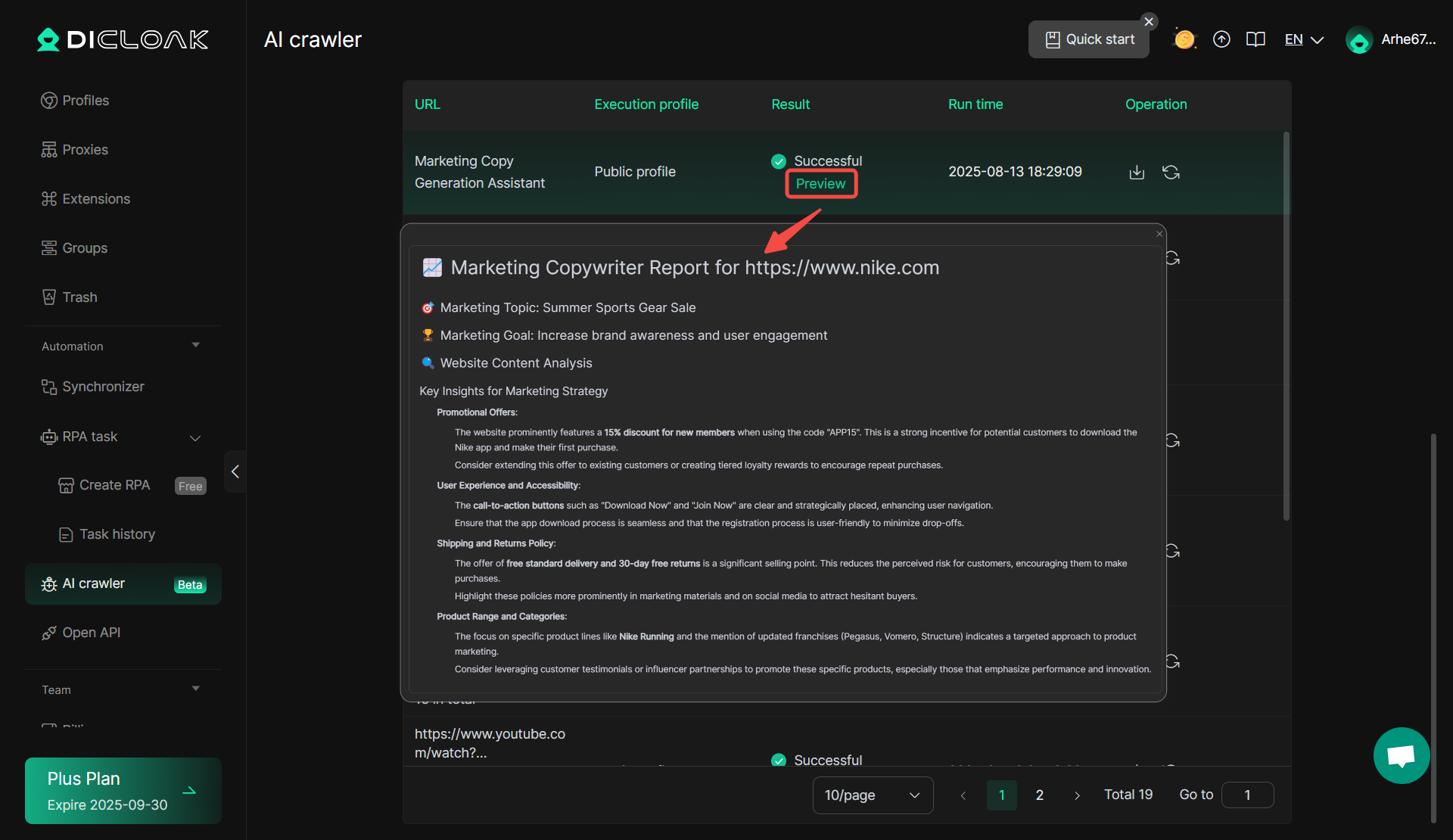The width and height of the screenshot is (1453, 840).
Task: Click the Go to page input
Action: [1247, 795]
